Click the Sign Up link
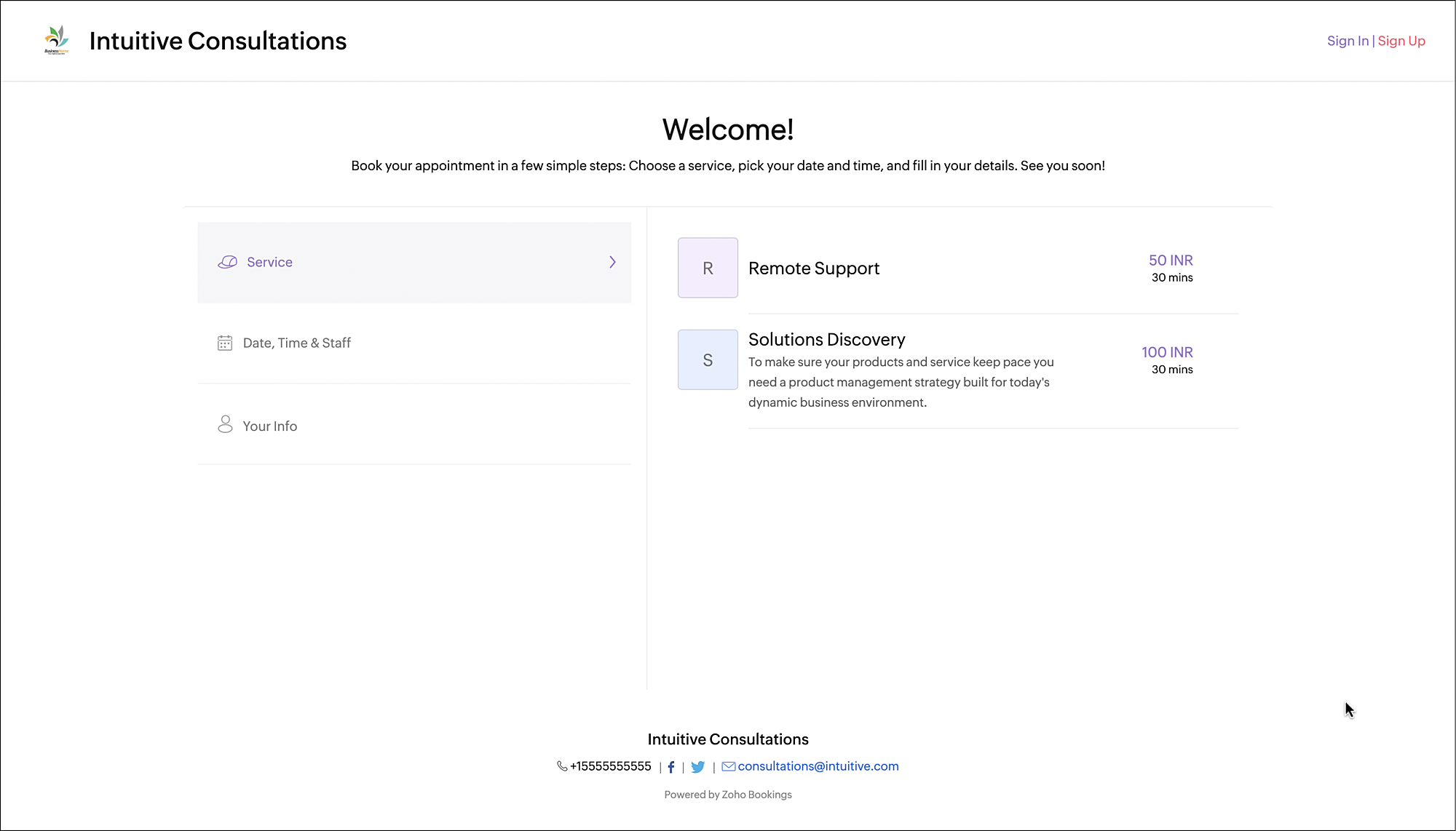1456x831 pixels. coord(1401,41)
